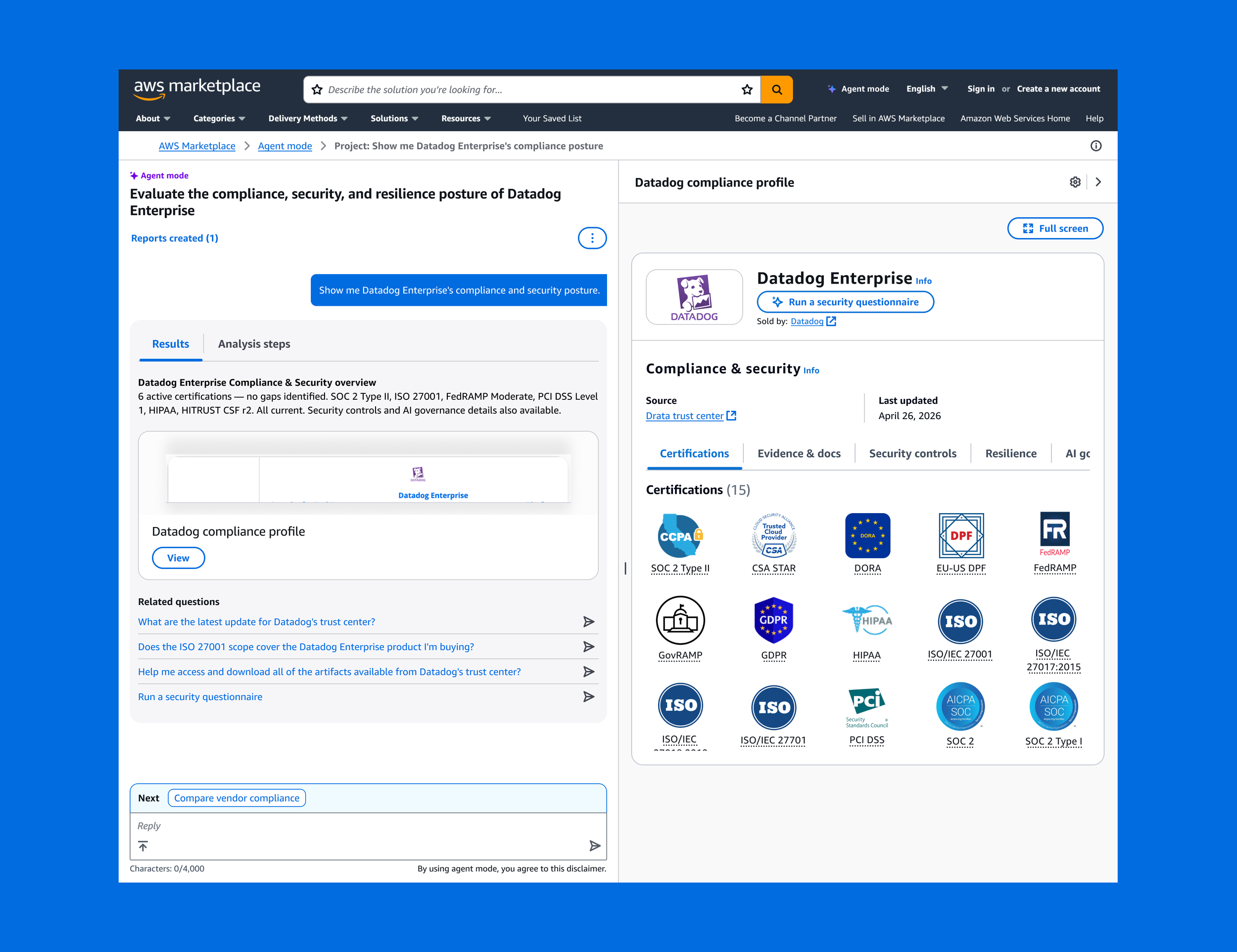Go to AWS Marketplace breadcrumb
This screenshot has width=1237, height=952.
tap(197, 146)
